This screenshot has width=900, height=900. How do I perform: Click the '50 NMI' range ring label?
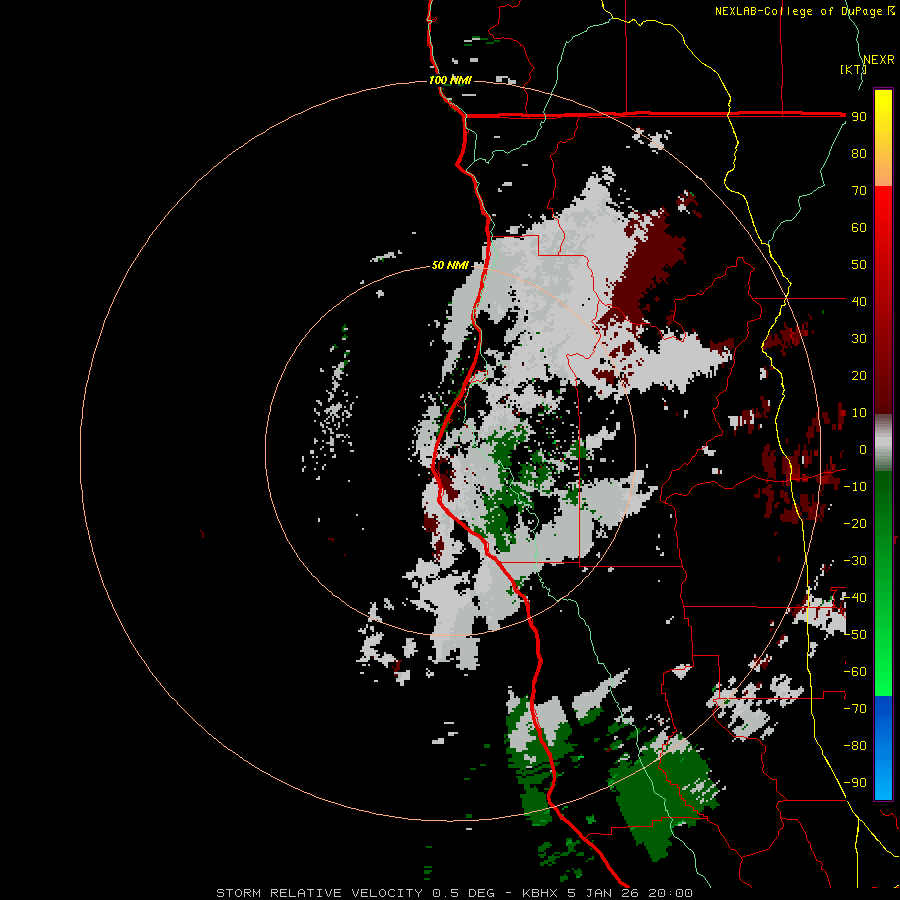450,265
